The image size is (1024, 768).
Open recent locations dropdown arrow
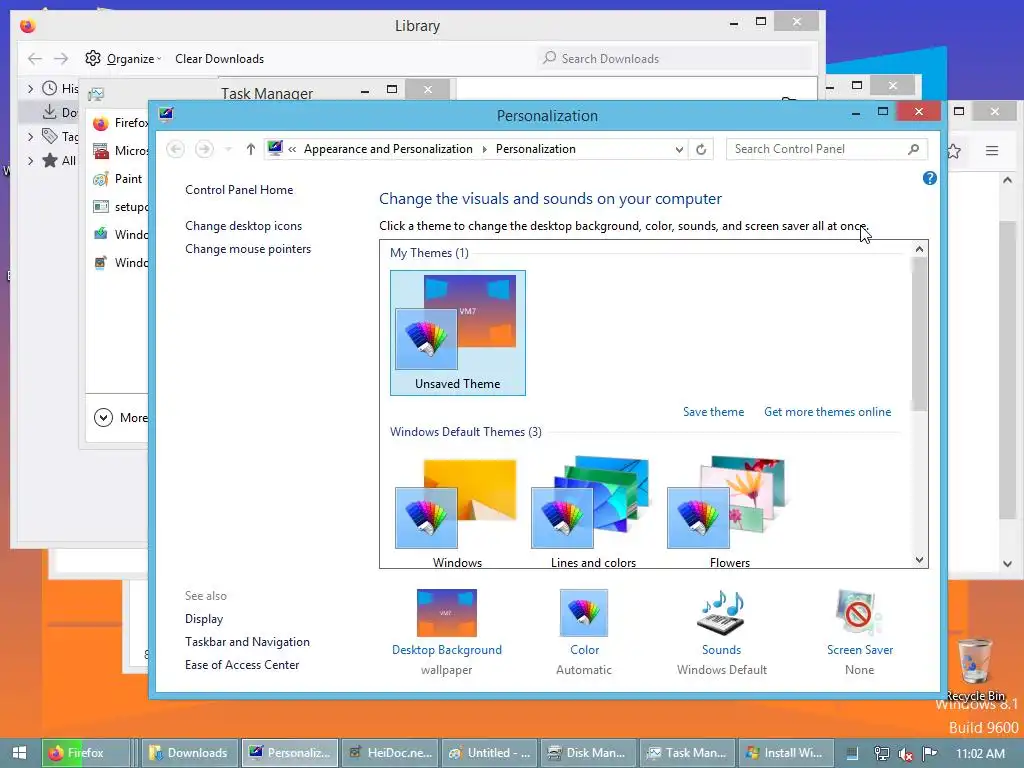click(228, 150)
